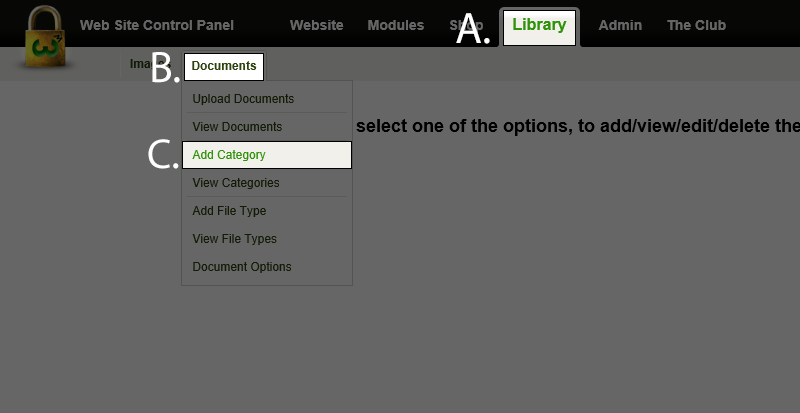The height and width of the screenshot is (413, 800).
Task: Click the padlock logo icon
Action: 45,37
